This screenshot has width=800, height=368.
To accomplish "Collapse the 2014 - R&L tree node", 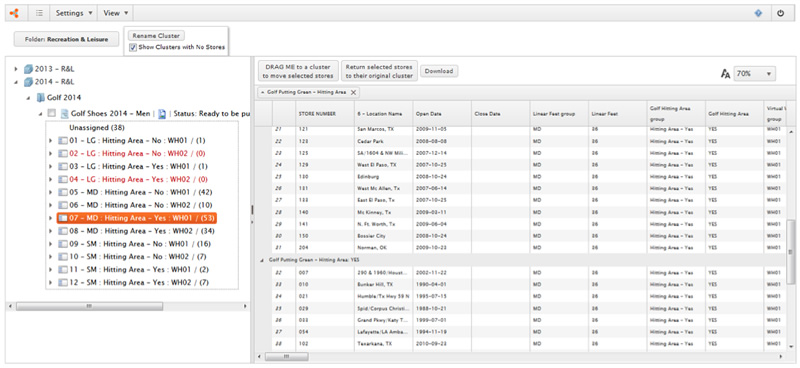I will tap(16, 82).
